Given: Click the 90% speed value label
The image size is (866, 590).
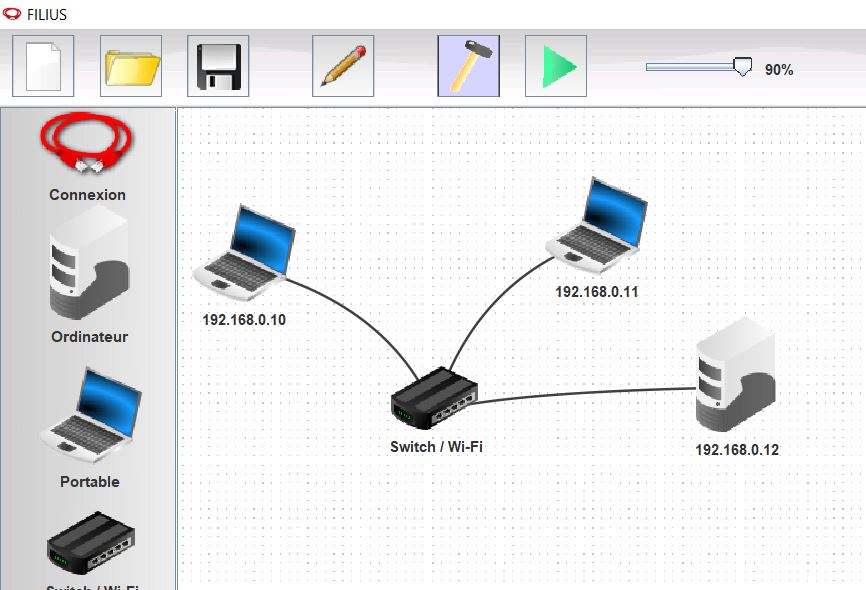Looking at the screenshot, I should tap(779, 70).
